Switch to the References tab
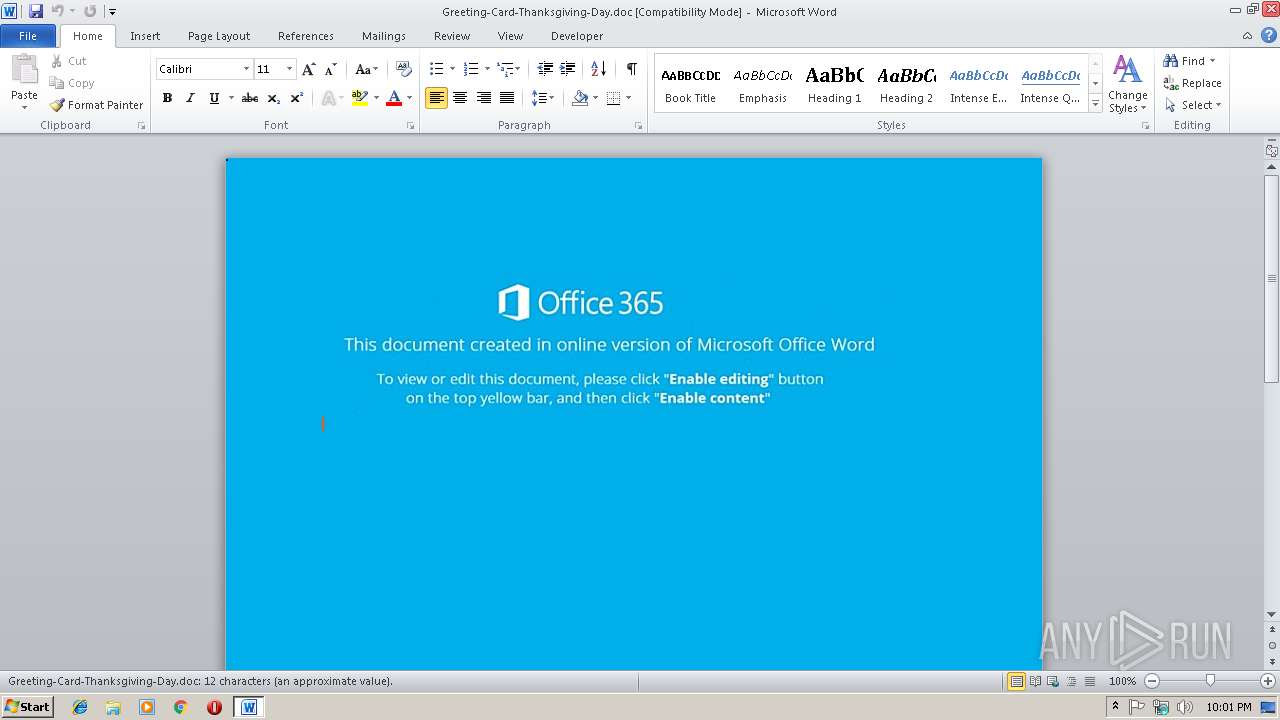 pos(306,36)
